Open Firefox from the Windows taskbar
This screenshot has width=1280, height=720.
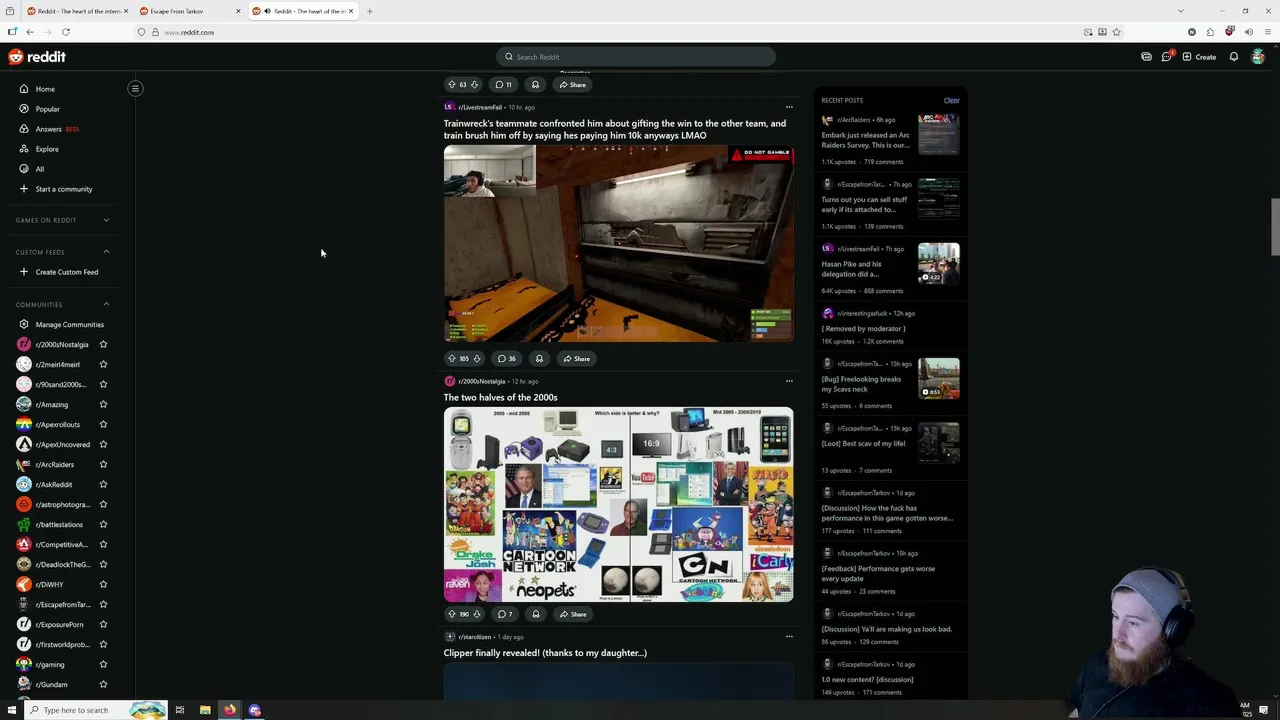[230, 710]
